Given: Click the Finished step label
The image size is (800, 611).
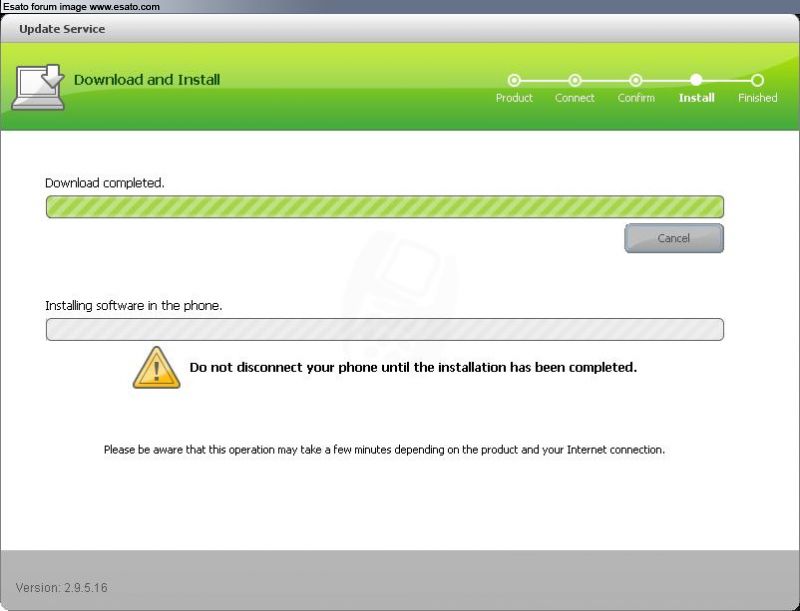Looking at the screenshot, I should (x=758, y=98).
